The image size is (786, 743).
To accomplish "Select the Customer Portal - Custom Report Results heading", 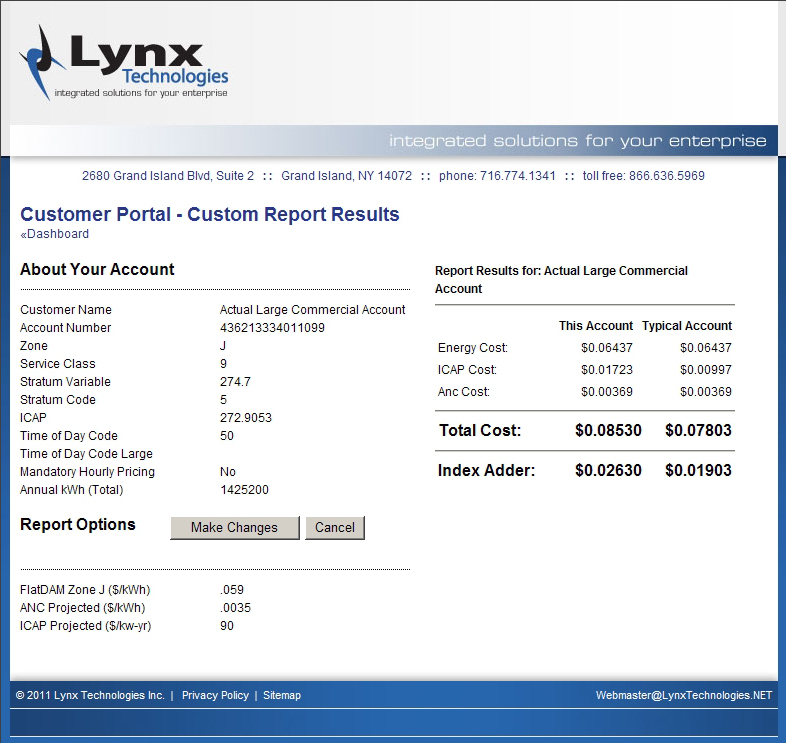I will pos(210,215).
